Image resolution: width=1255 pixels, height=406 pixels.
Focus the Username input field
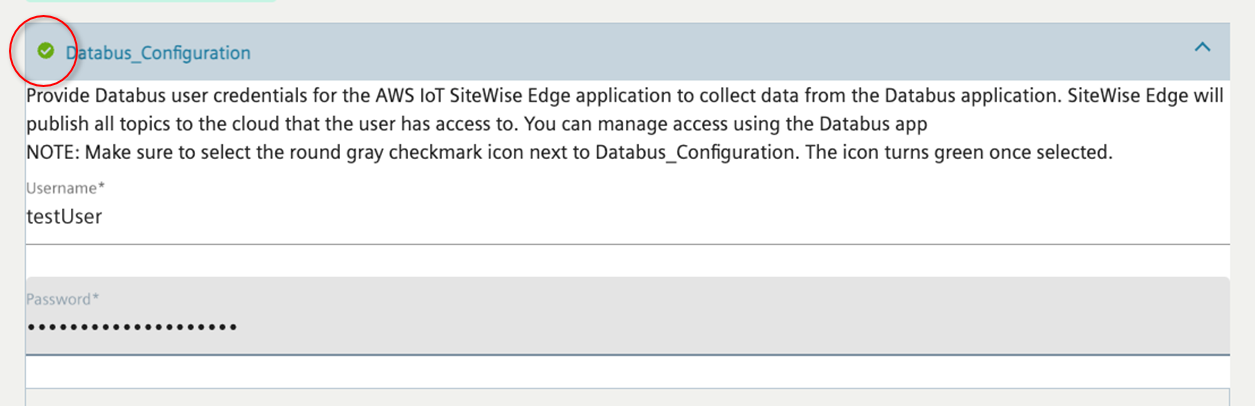click(x=600, y=216)
